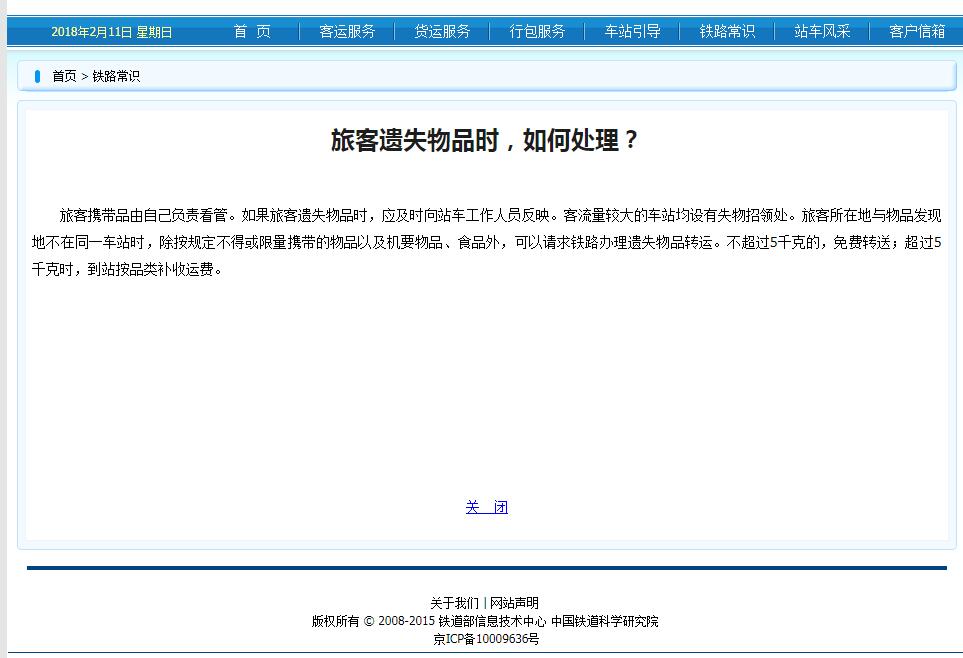Screen dimensions: 963x658
Task: Click the ICP number 京ICP备10009636号
Action: tap(486, 639)
